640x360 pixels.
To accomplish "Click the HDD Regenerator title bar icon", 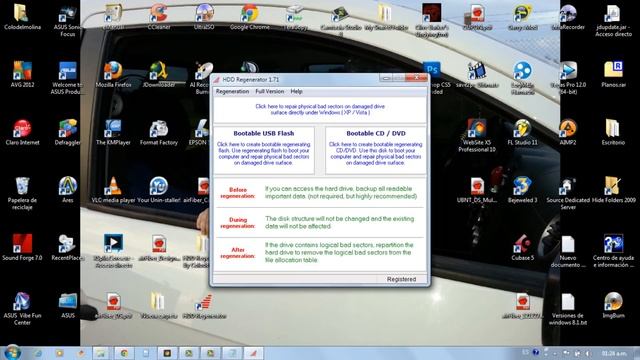I will pos(217,79).
